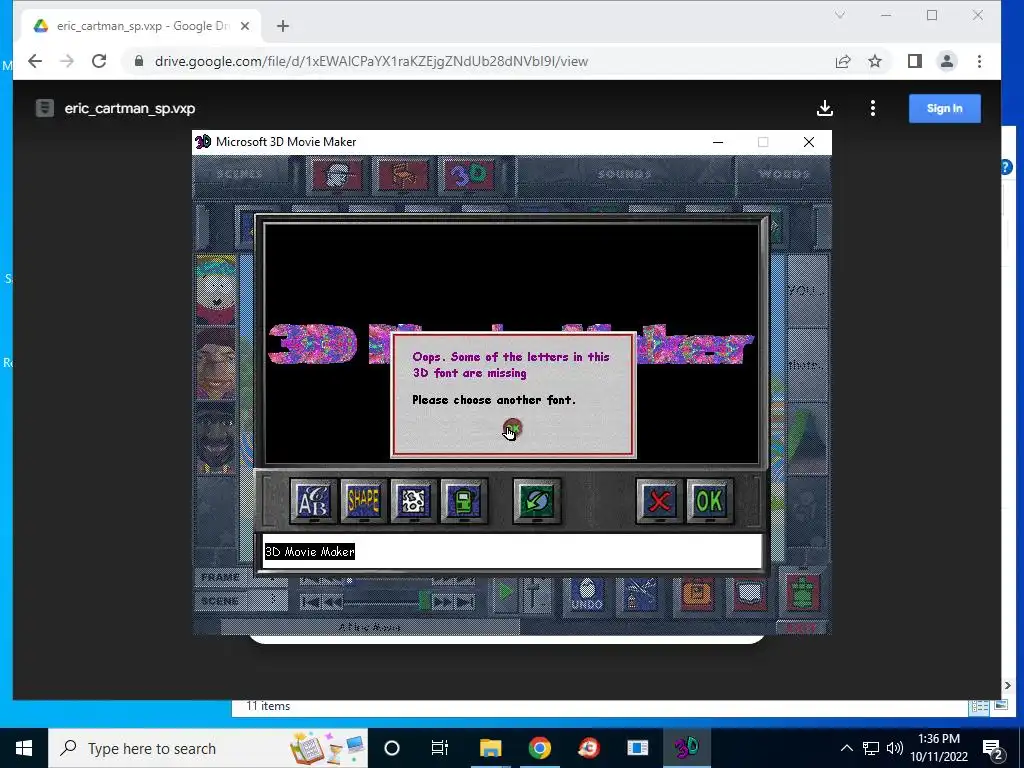Click the FRAME label
1024x768 pixels.
click(220, 577)
